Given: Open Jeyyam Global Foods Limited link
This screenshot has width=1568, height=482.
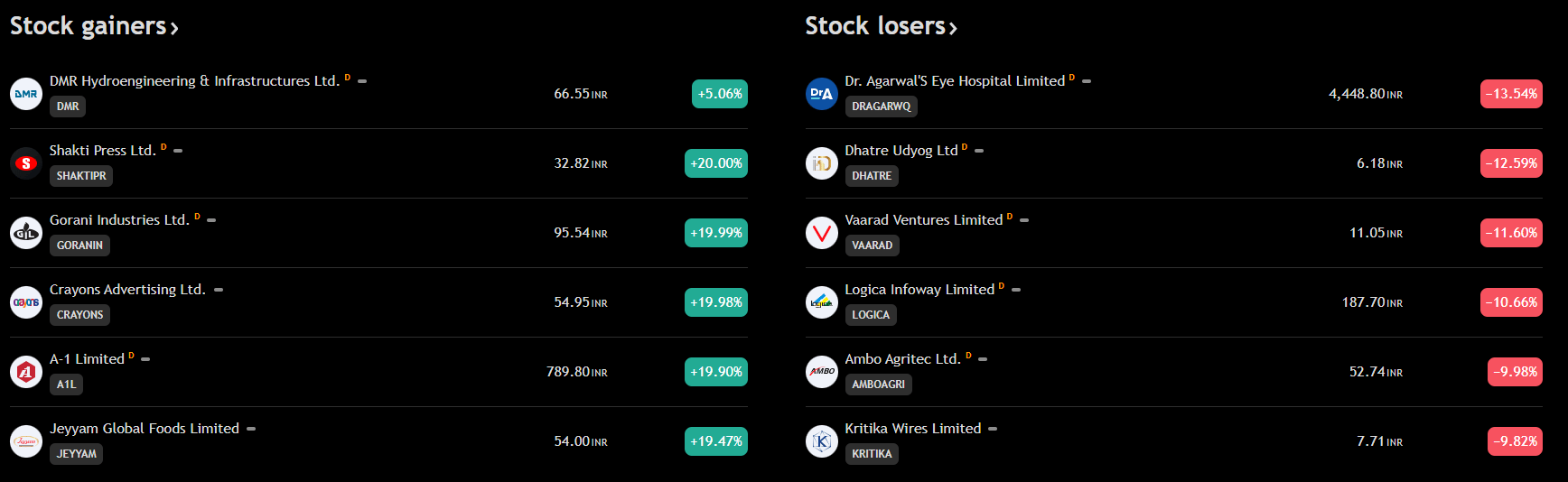Looking at the screenshot, I should pyautogui.click(x=145, y=429).
